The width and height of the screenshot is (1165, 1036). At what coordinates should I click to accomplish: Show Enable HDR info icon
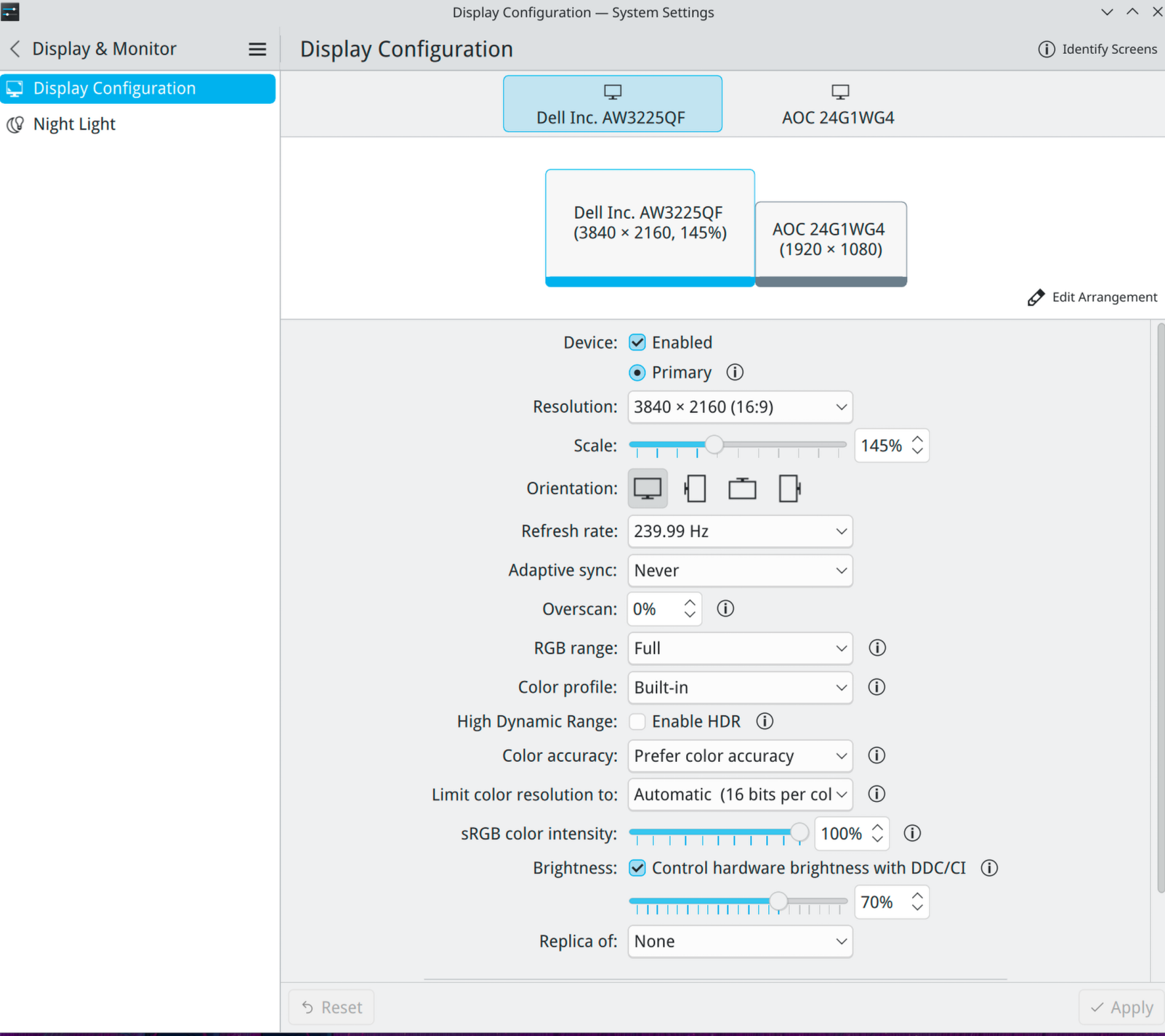[x=765, y=721]
